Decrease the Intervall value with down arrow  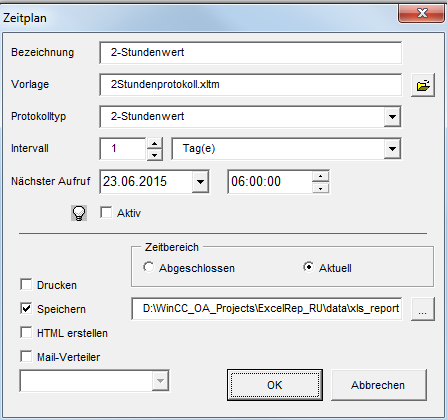coord(154,155)
